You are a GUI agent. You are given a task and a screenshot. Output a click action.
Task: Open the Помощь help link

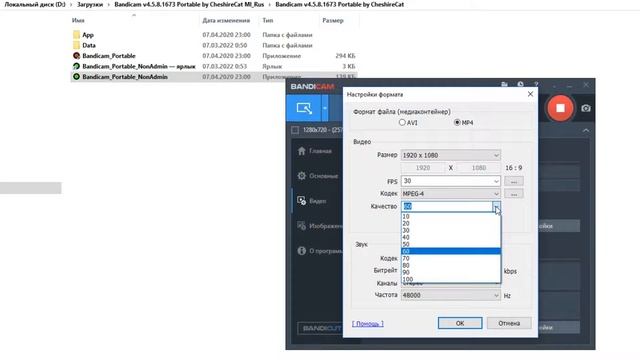click(x=368, y=323)
